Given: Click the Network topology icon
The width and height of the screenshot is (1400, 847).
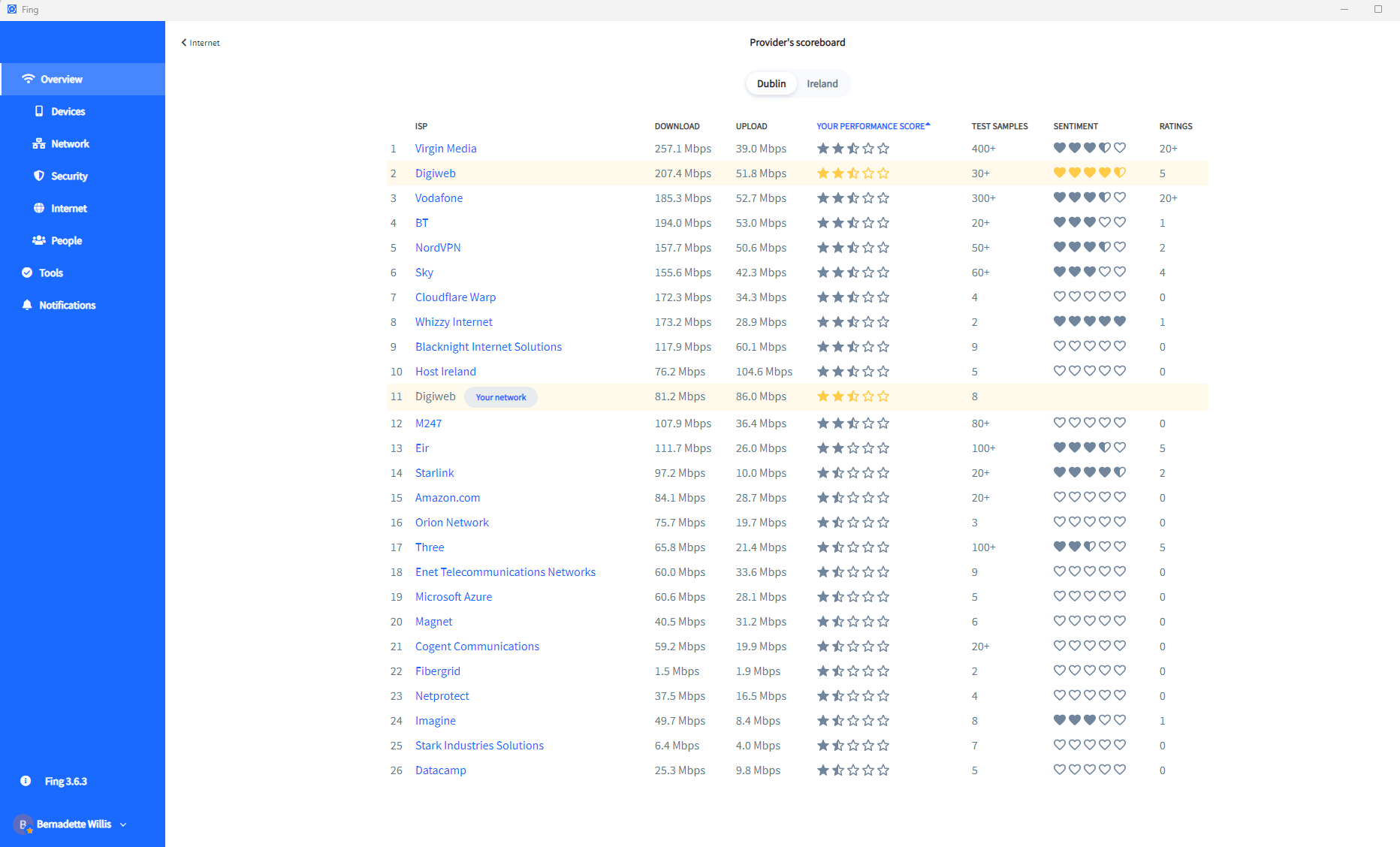Looking at the screenshot, I should coord(39,143).
